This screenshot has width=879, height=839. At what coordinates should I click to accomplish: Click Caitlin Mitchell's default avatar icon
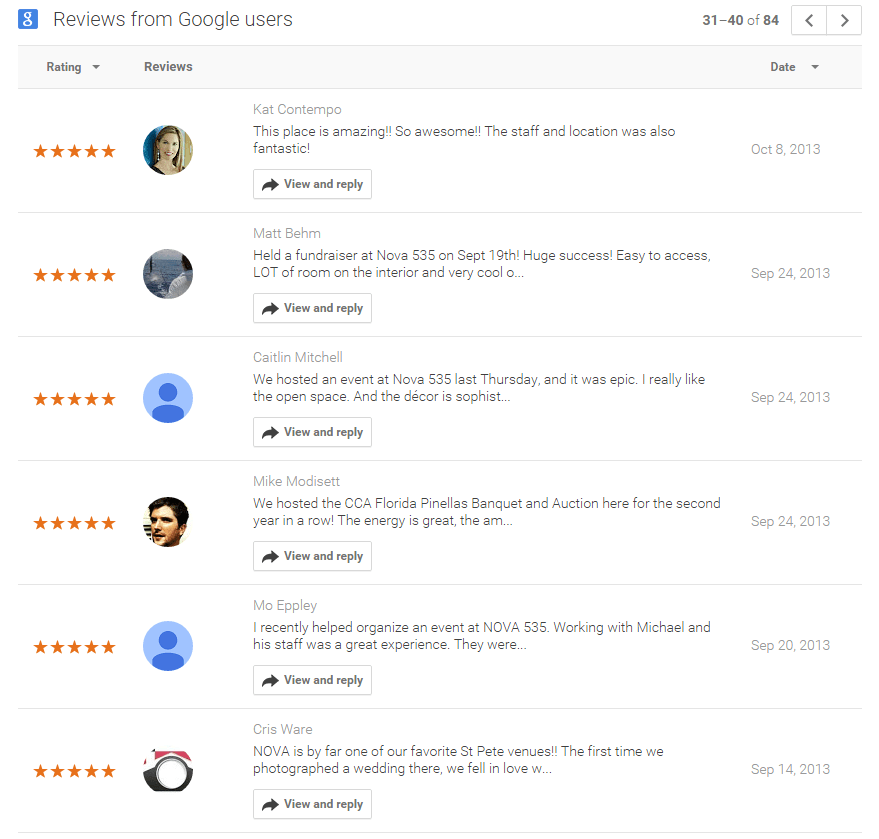(168, 398)
